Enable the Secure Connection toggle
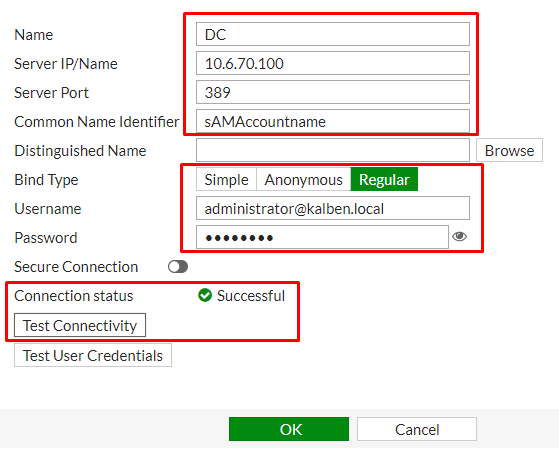Viewport: 559px width, 457px height. pyautogui.click(x=178, y=267)
